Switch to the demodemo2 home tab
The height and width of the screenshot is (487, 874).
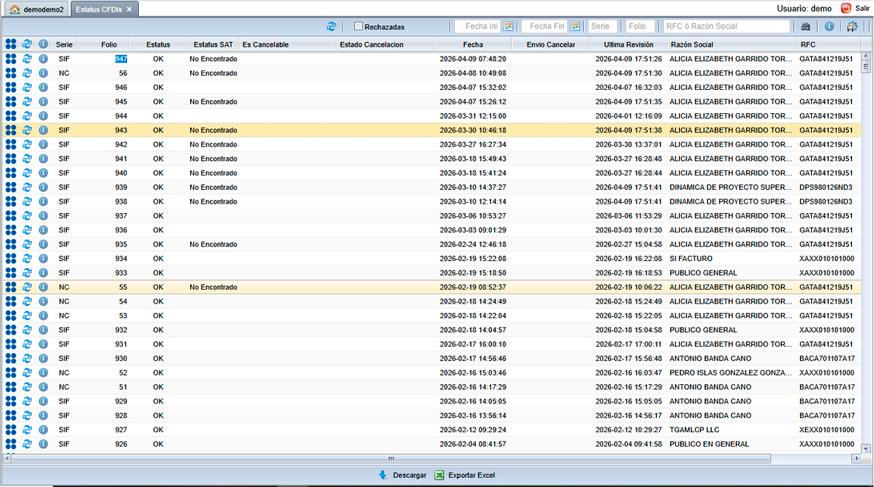(x=37, y=9)
